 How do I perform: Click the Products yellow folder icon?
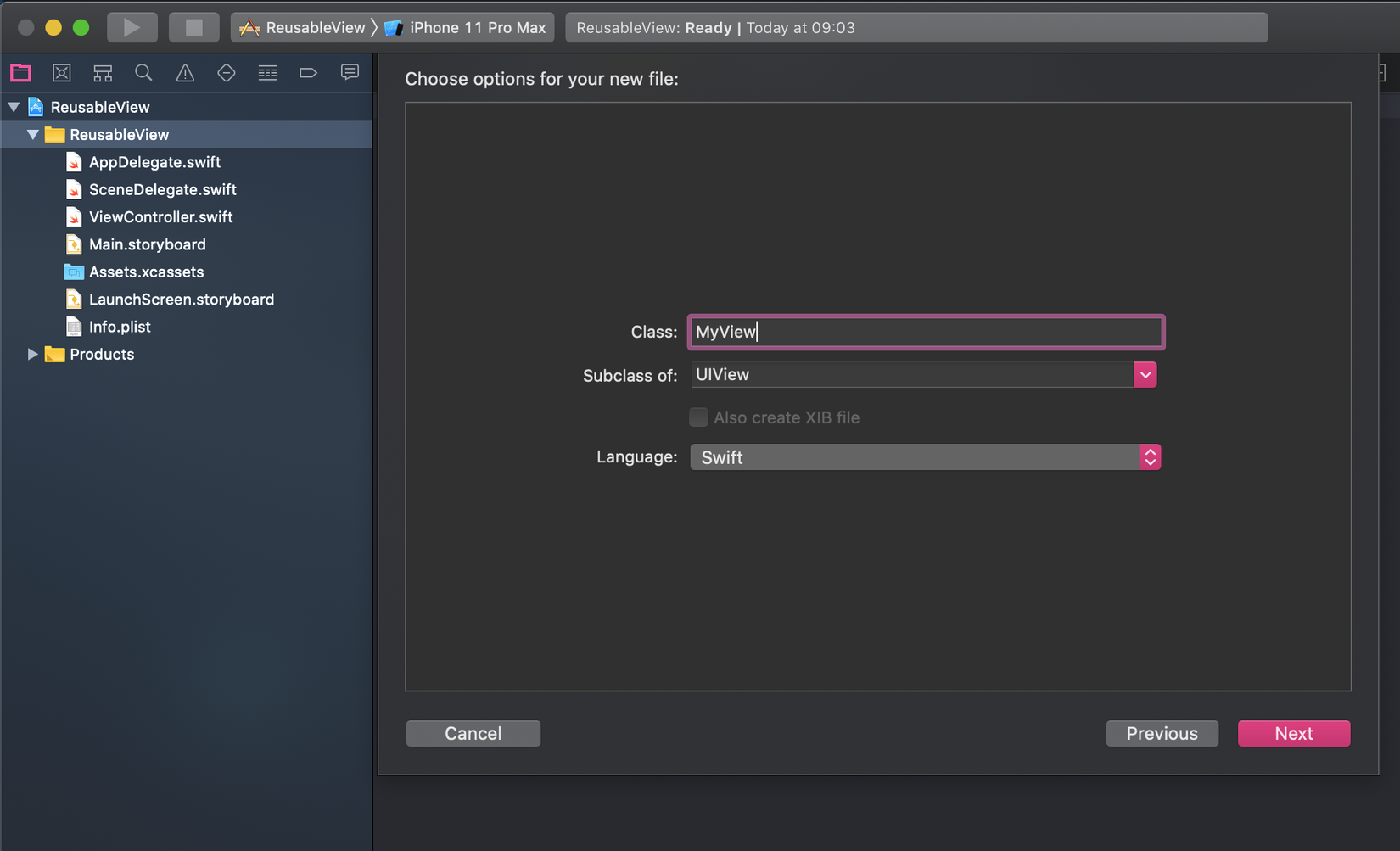tap(54, 354)
